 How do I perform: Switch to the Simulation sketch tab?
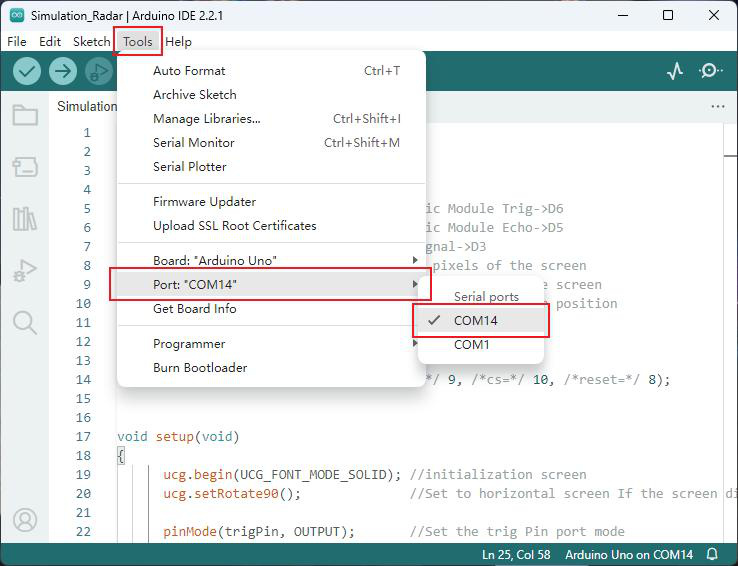pyautogui.click(x=87, y=106)
